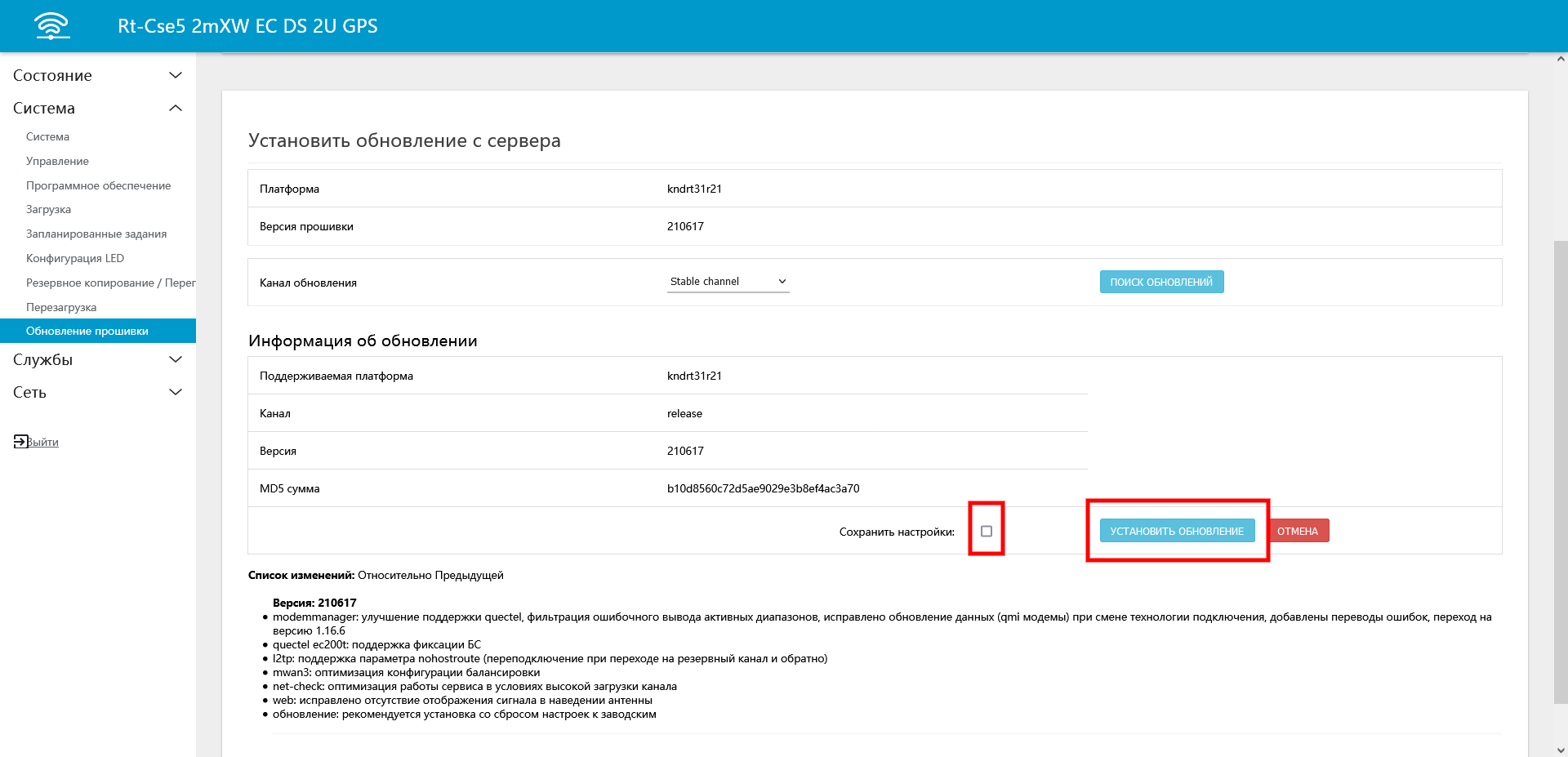The image size is (1568, 757).
Task: Click the MD5 сумма label
Action: (289, 488)
